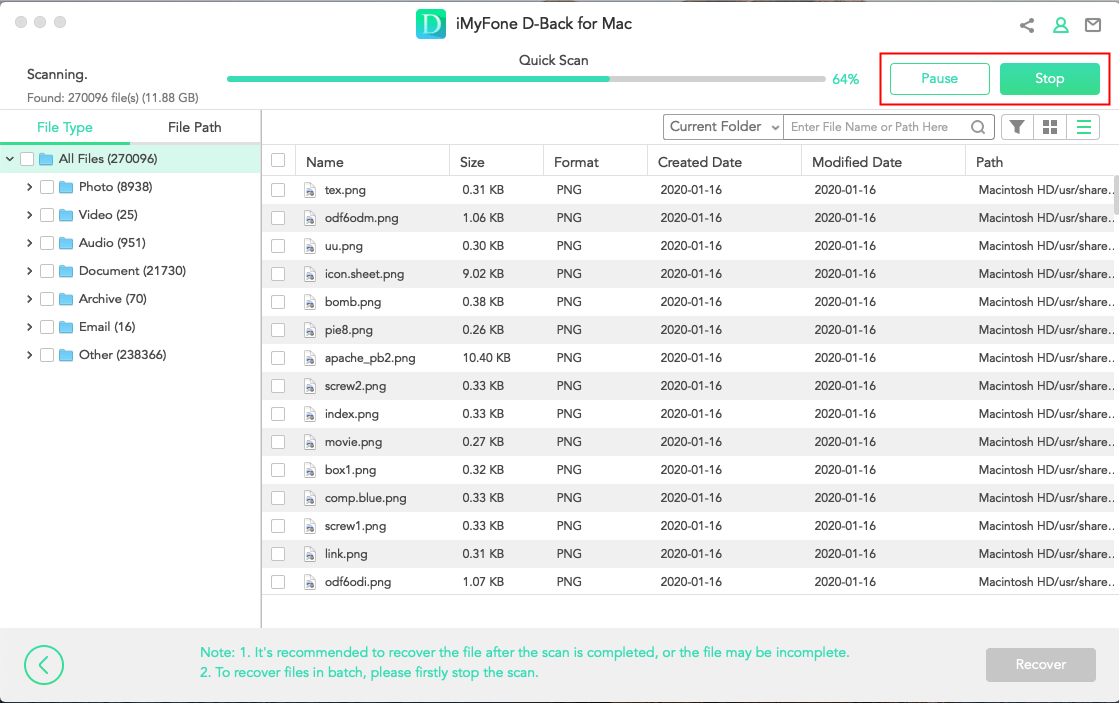
Task: Collapse the All Files tree node
Action: click(x=10, y=158)
